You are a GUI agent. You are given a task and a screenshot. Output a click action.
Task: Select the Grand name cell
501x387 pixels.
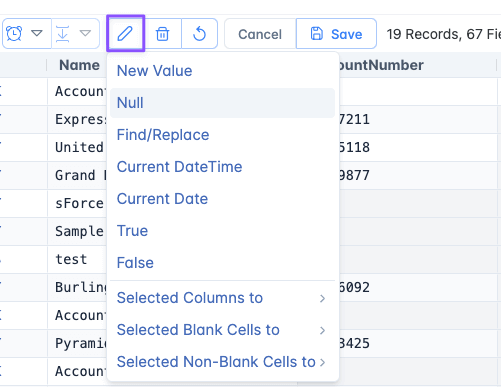(x=77, y=175)
